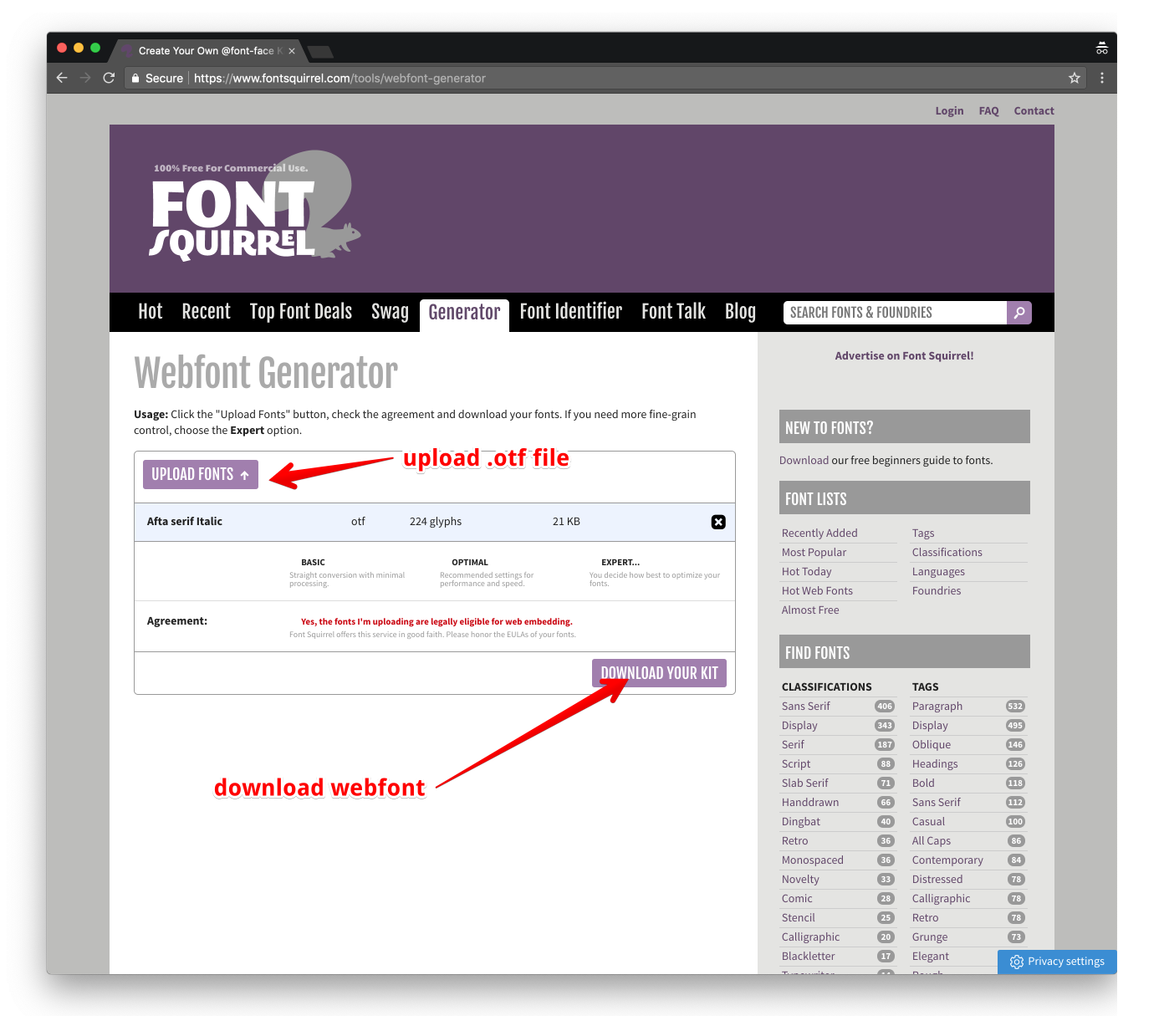Click the Login link
This screenshot has width=1164, height=1036.
(x=949, y=110)
